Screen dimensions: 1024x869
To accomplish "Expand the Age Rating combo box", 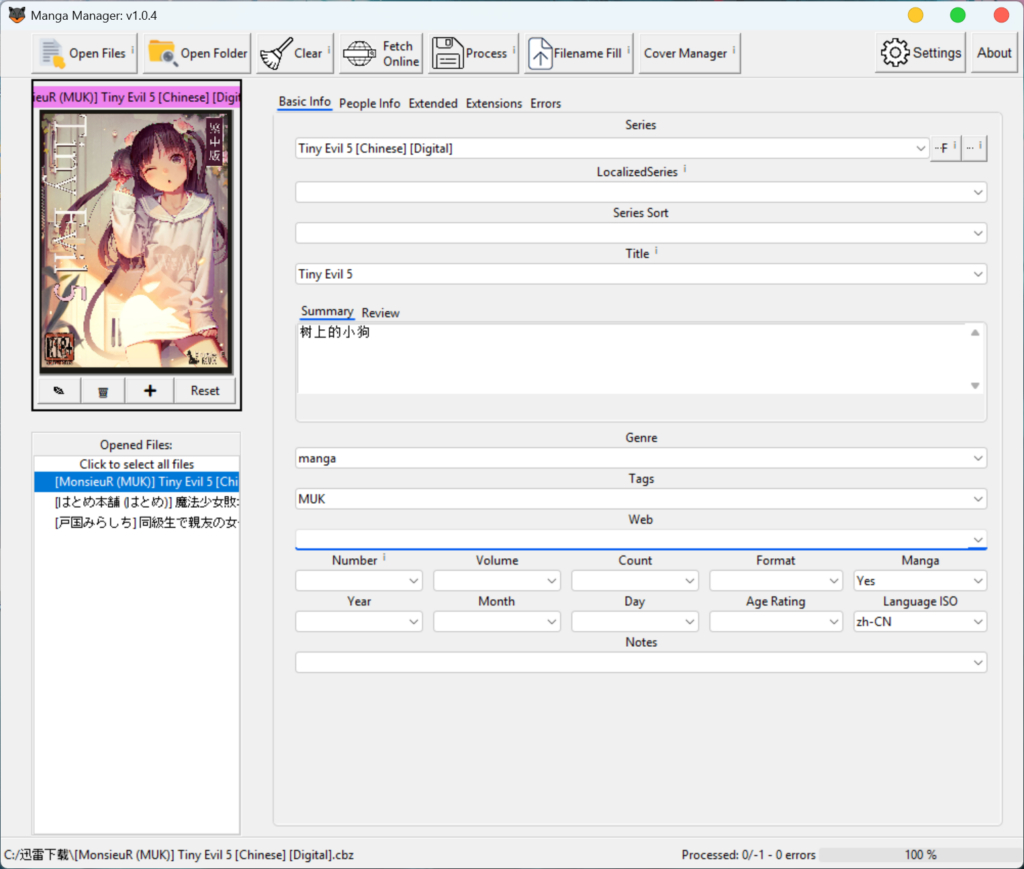I will (x=834, y=622).
